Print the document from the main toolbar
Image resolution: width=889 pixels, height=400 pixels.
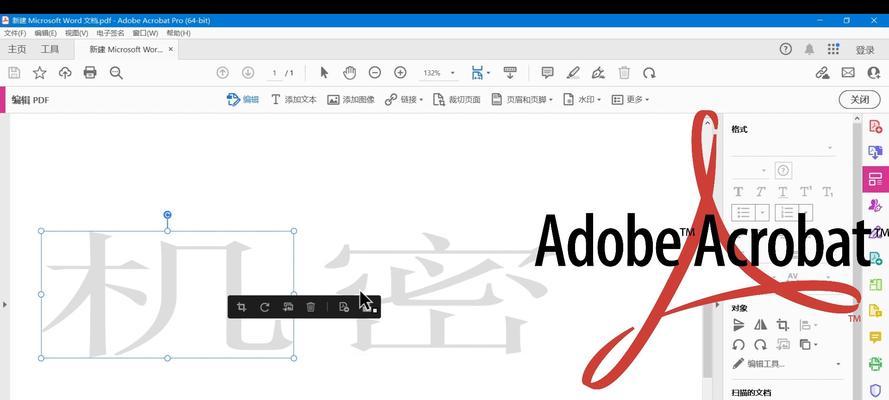[90, 73]
